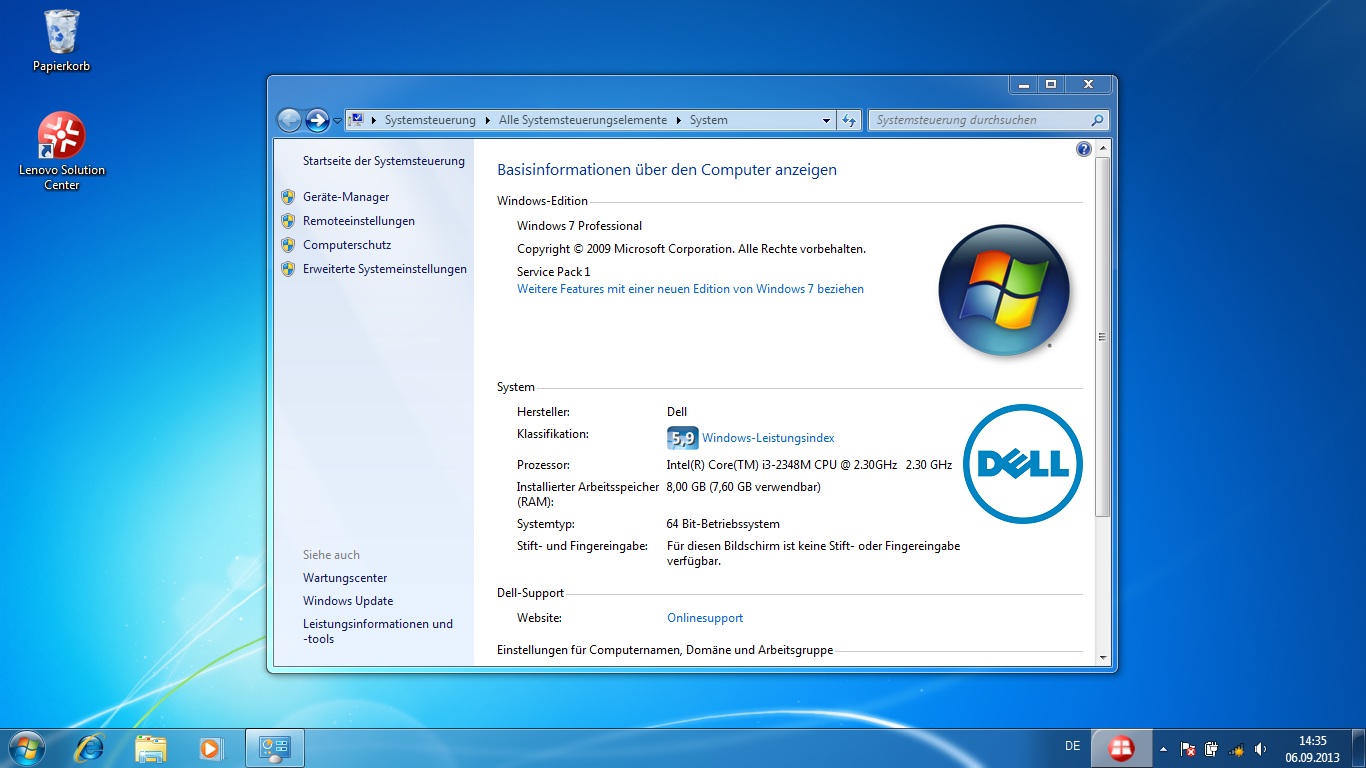Click the heading 'Basisinformationen über den Computer anzeigen'
Viewport: 1366px width, 768px height.
[667, 170]
